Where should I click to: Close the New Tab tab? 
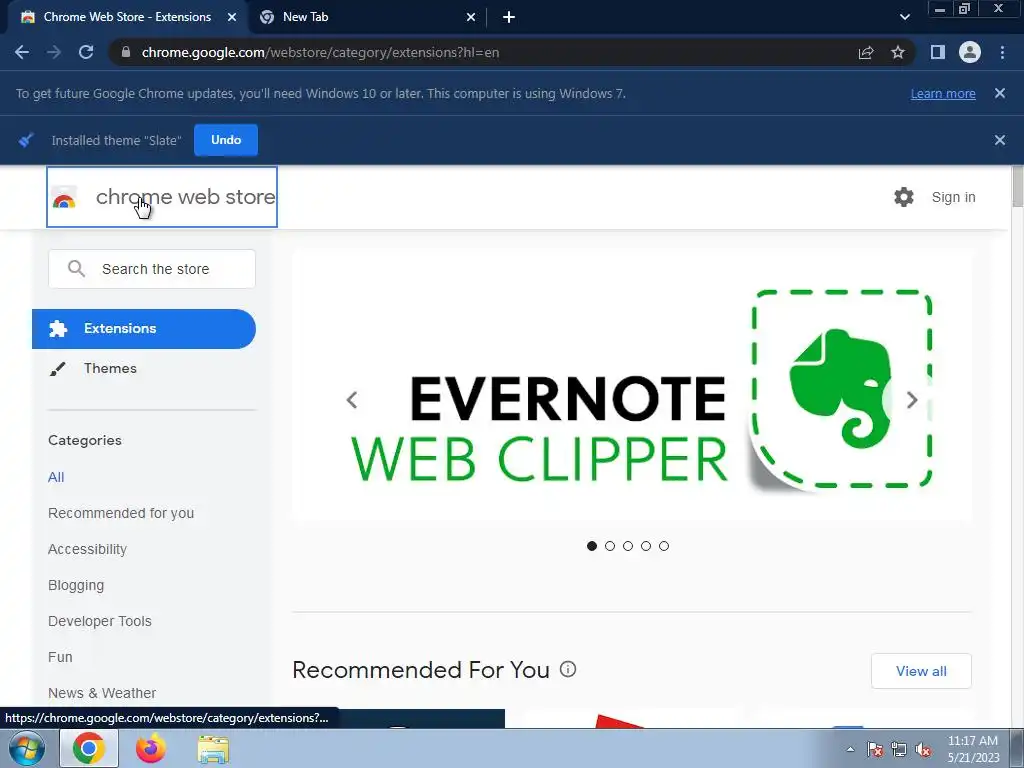point(471,17)
